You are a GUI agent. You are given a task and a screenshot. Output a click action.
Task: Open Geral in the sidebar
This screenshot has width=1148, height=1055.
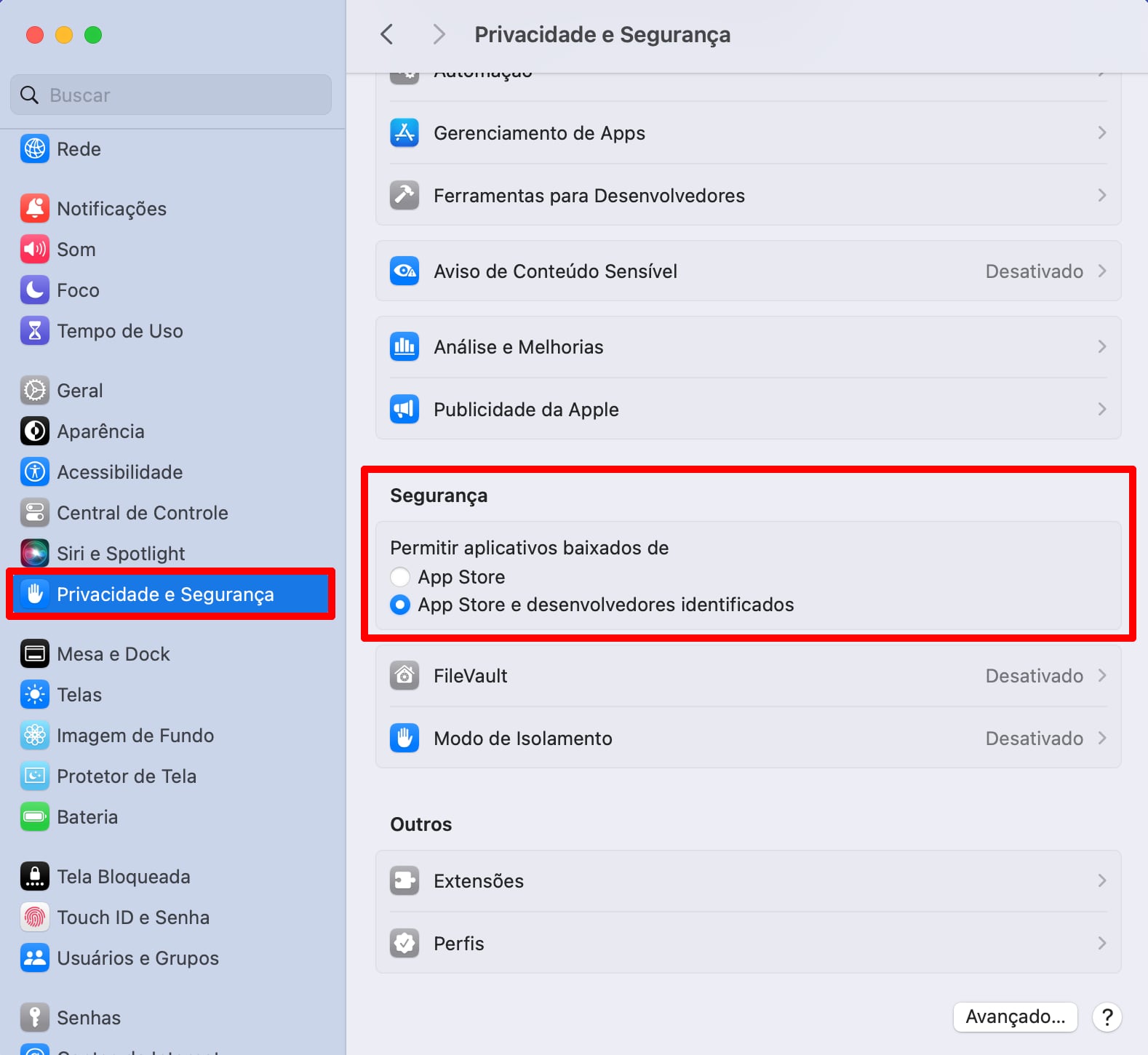[80, 391]
